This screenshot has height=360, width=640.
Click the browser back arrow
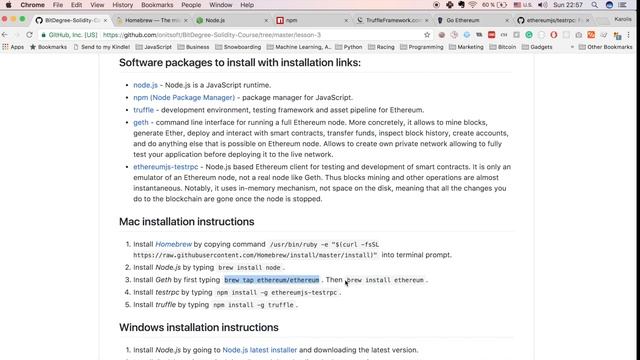coord(5,35)
